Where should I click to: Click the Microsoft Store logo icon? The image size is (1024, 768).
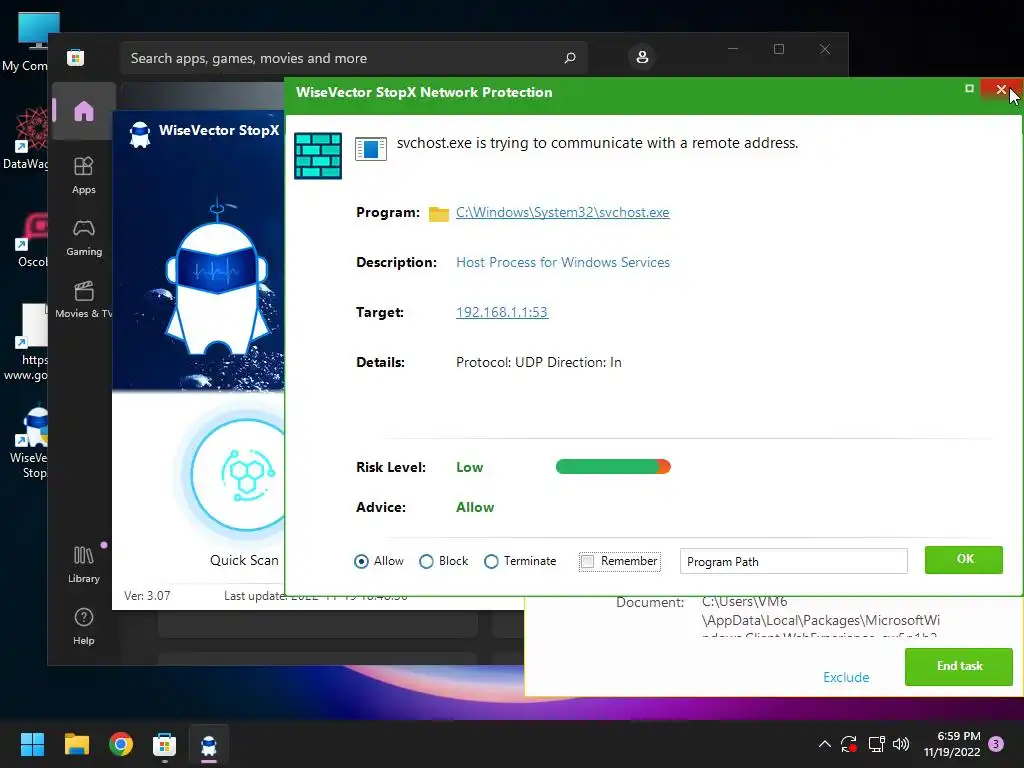tap(76, 57)
